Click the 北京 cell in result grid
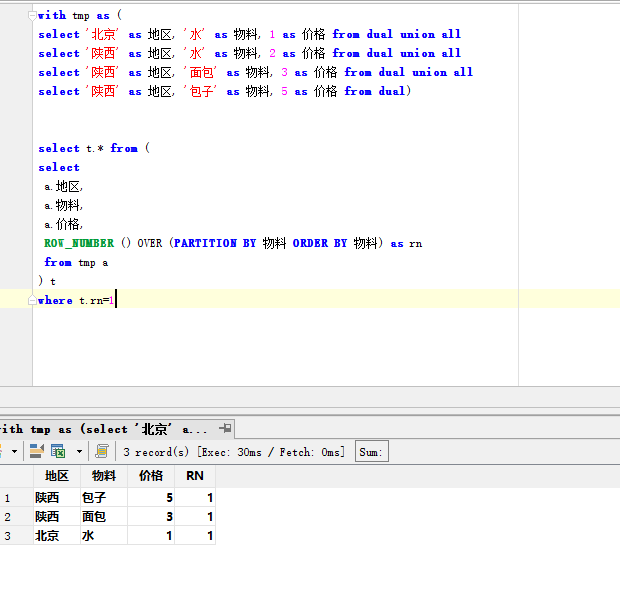This screenshot has height=597, width=620. [x=57, y=536]
